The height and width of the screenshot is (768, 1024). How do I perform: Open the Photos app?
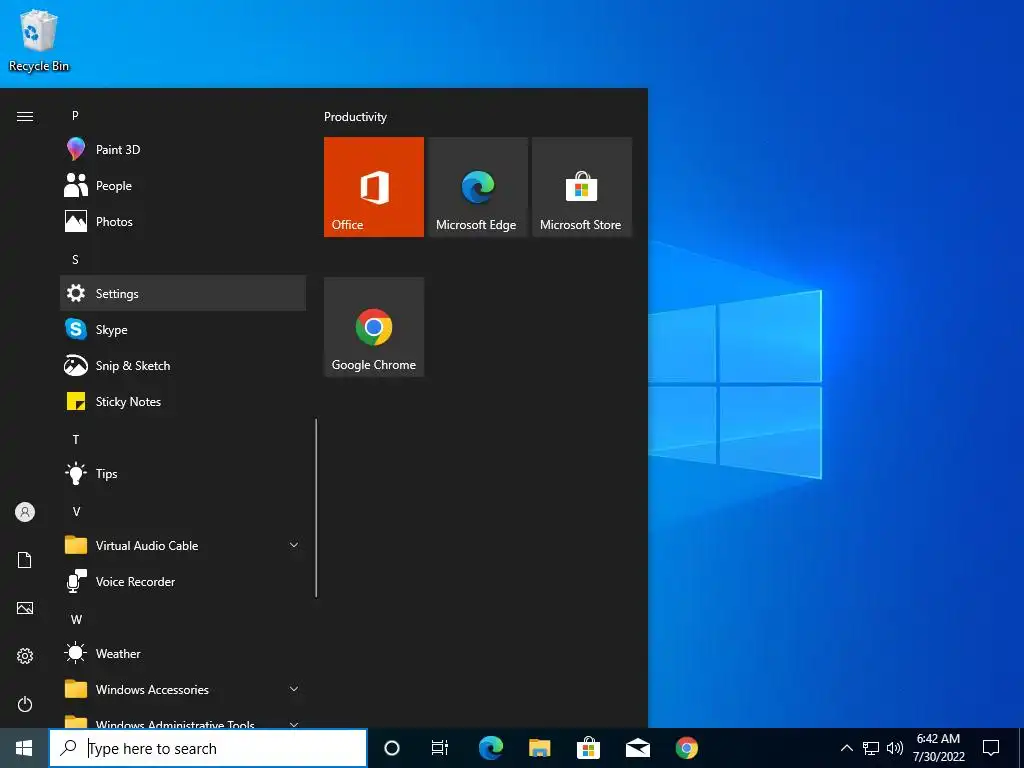(183, 221)
